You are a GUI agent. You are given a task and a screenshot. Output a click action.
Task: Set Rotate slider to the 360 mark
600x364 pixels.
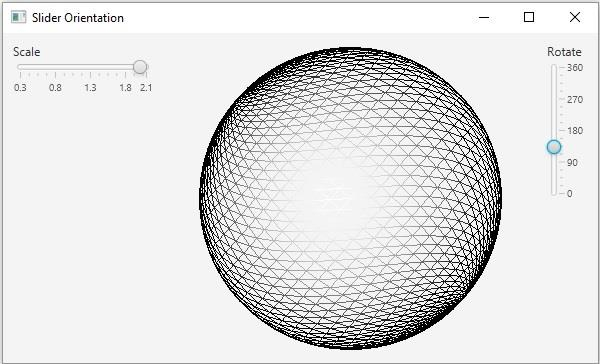pos(554,68)
